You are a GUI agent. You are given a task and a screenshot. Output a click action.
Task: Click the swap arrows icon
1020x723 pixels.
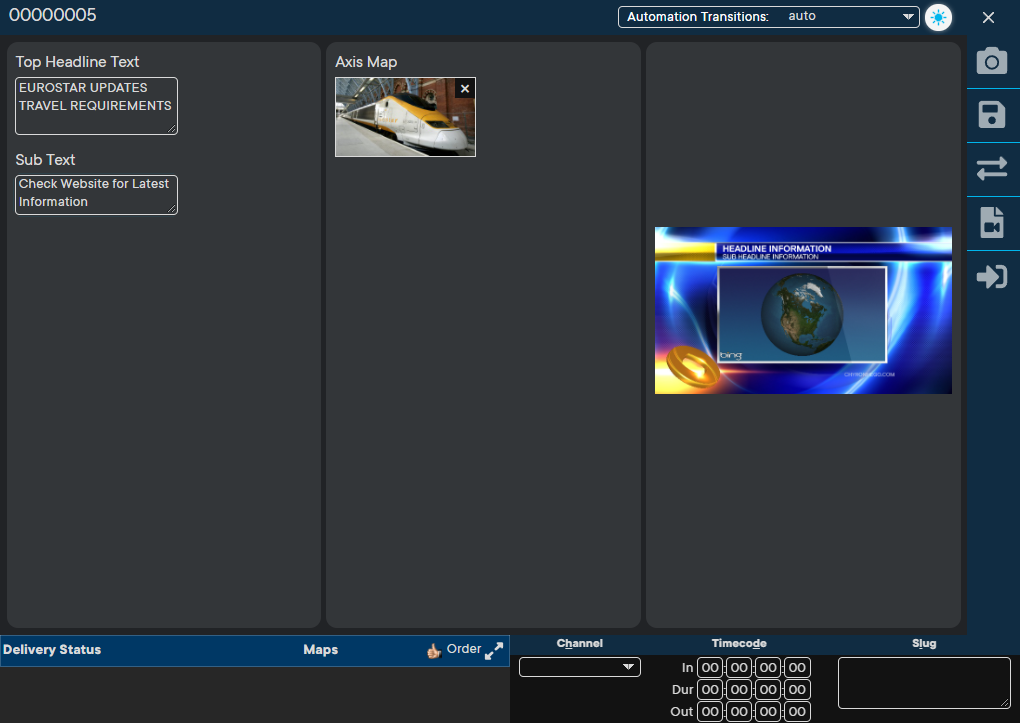click(991, 169)
